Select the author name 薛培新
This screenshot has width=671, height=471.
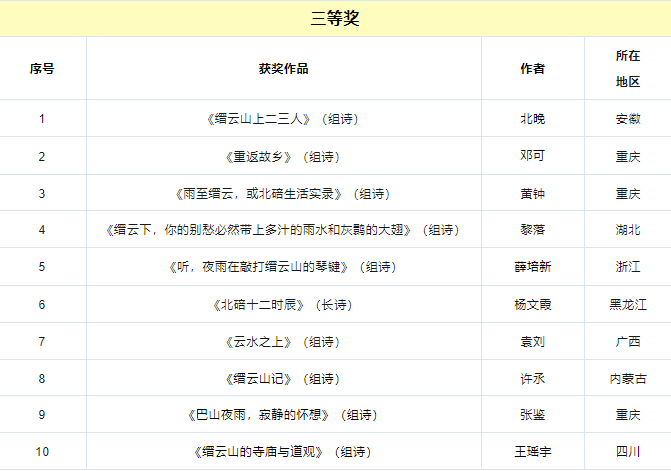coord(532,267)
